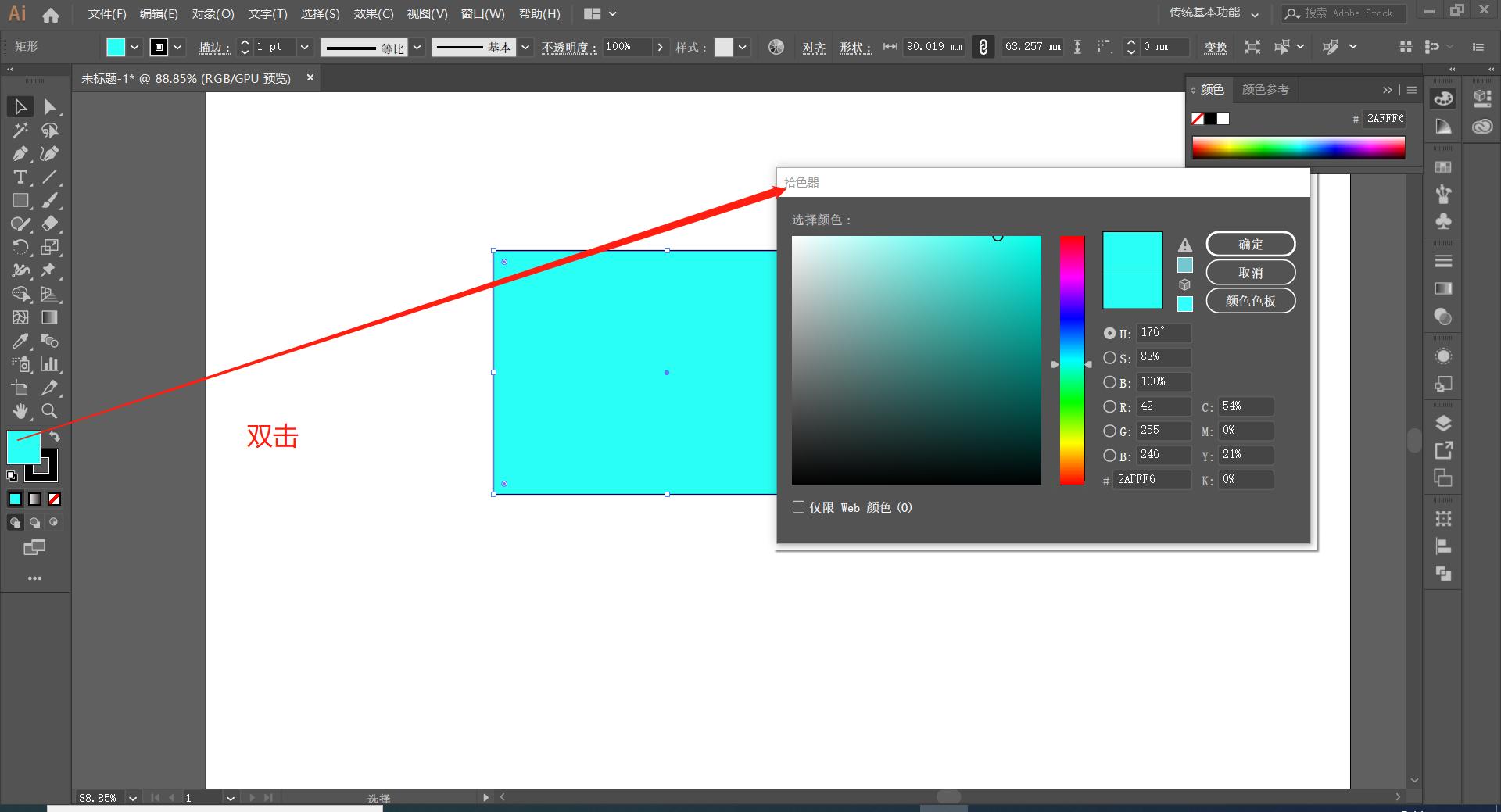Activate the Type tool
Screen dimensions: 1501x812
pyautogui.click(x=20, y=177)
